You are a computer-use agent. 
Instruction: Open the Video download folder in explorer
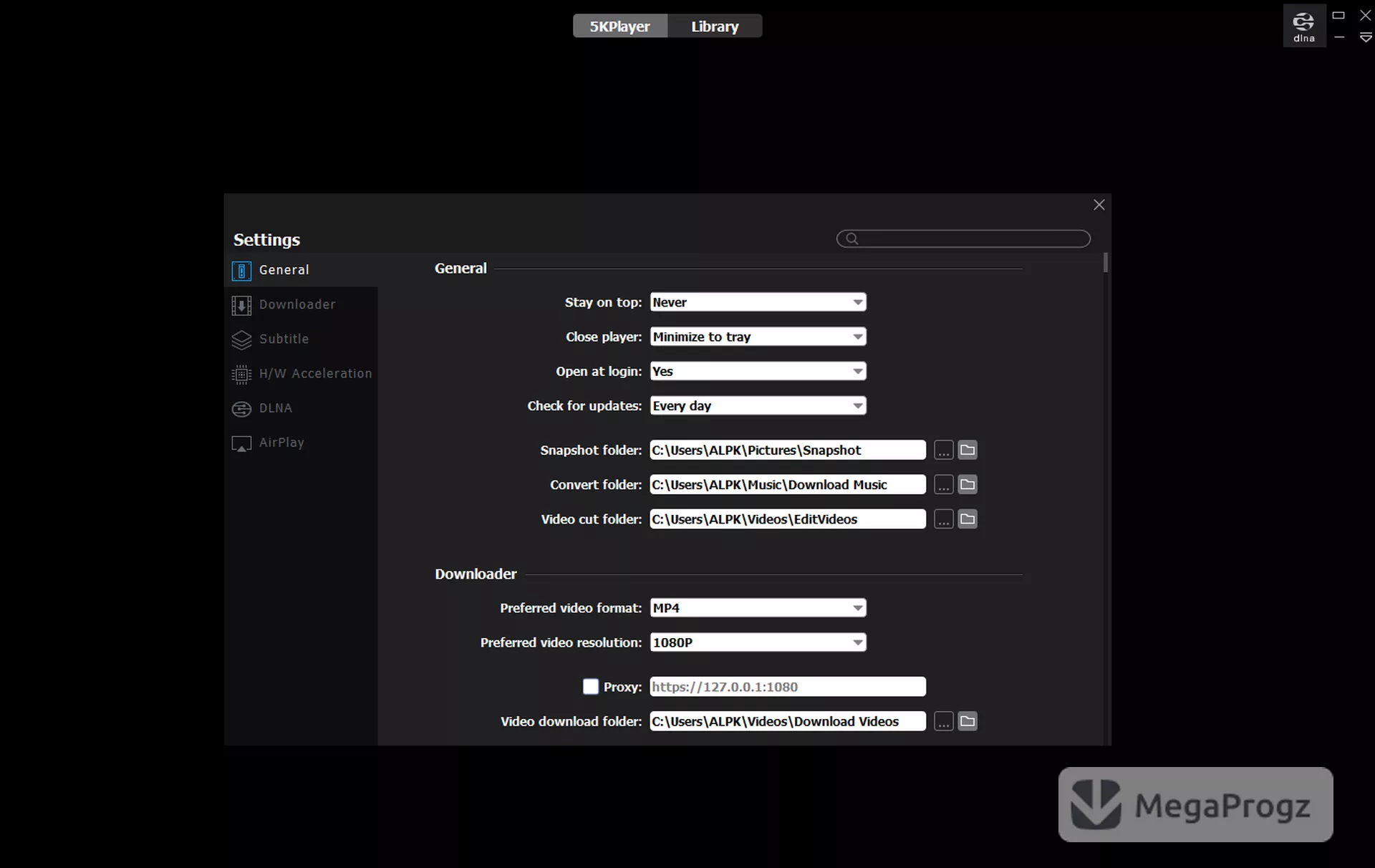(968, 720)
